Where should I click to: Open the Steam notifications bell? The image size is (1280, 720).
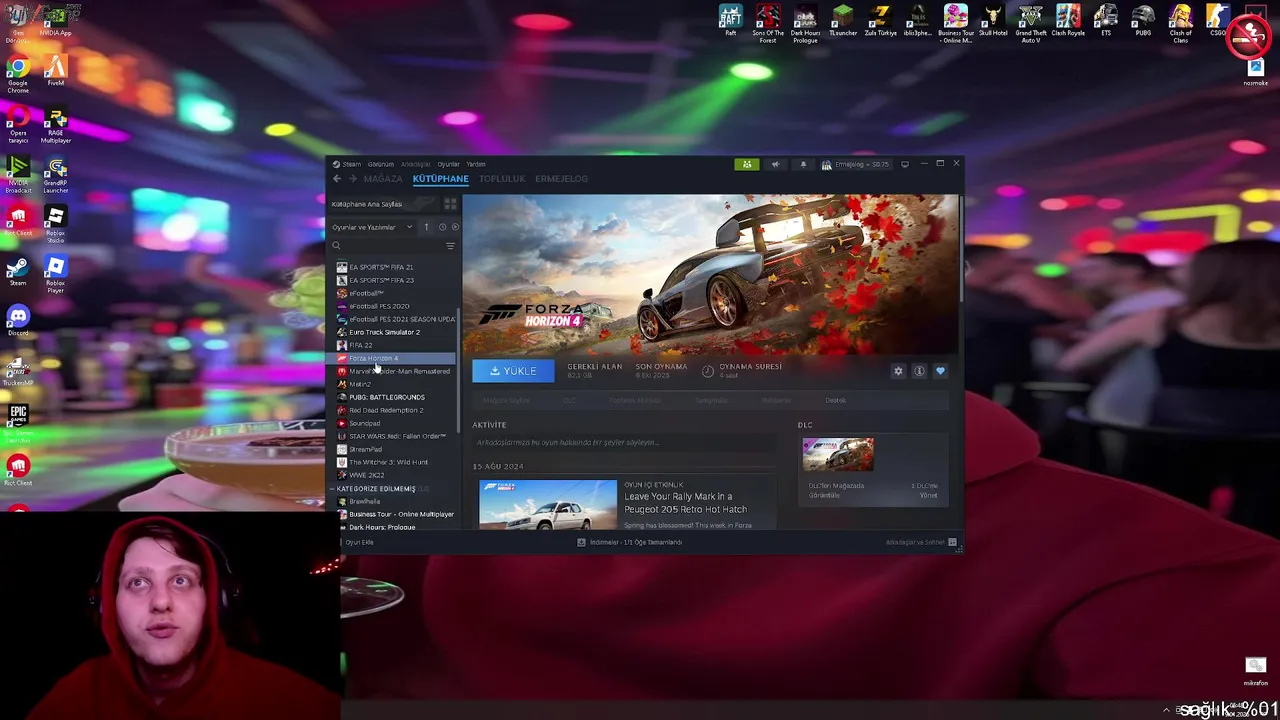(802, 164)
